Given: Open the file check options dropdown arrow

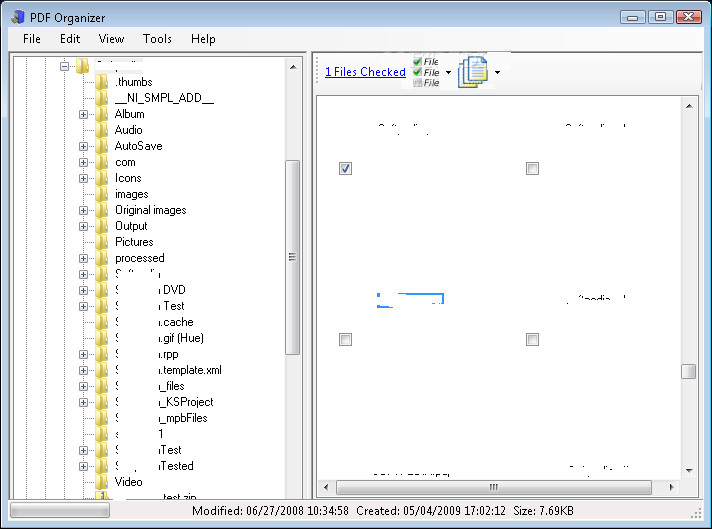Looking at the screenshot, I should 448,72.
